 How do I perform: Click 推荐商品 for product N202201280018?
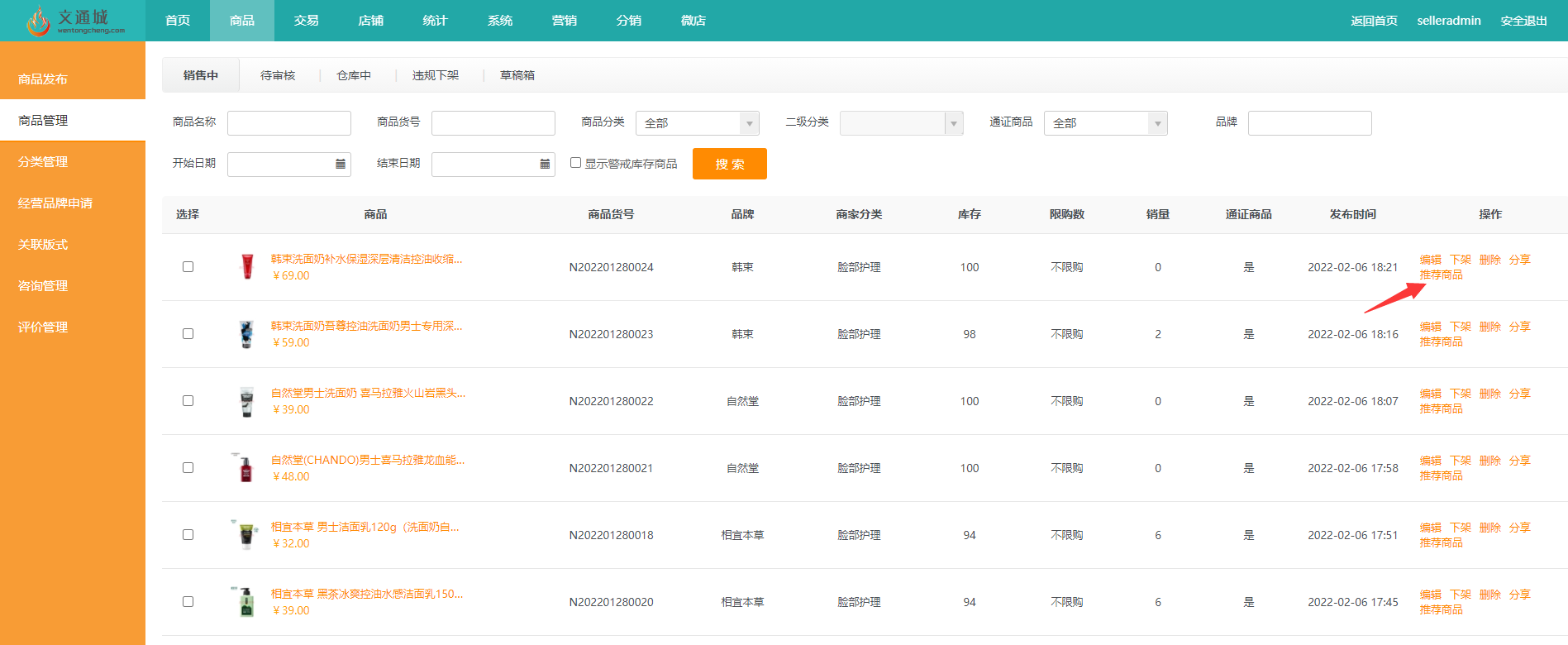pos(1442,542)
